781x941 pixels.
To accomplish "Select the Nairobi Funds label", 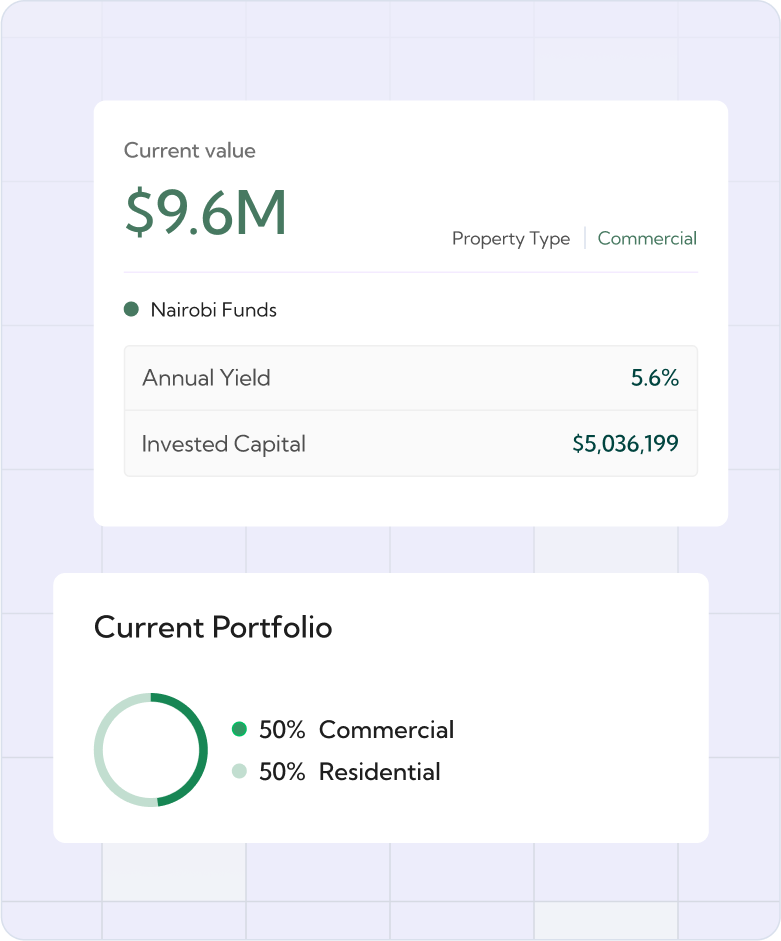I will [x=213, y=310].
